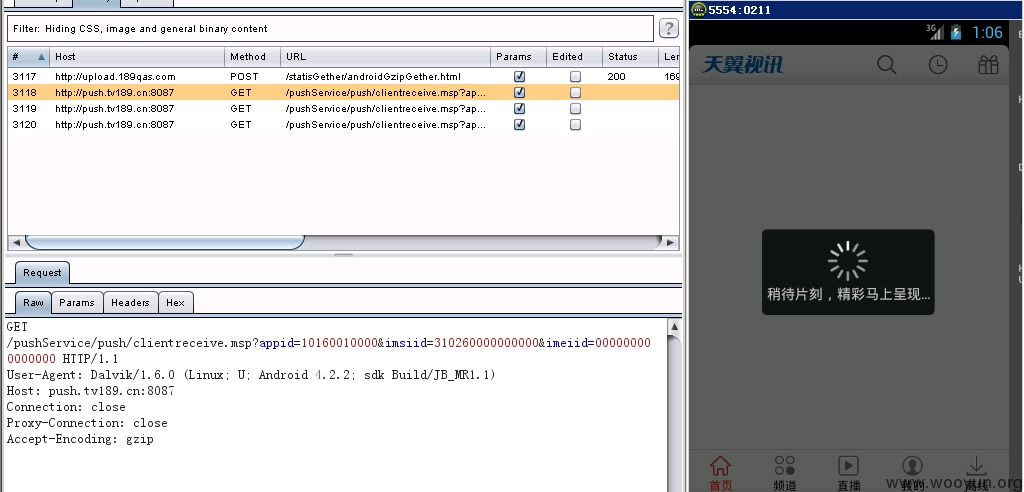
Task: Click the horizontal scrollbar thumb under the table
Action: pyautogui.click(x=165, y=242)
